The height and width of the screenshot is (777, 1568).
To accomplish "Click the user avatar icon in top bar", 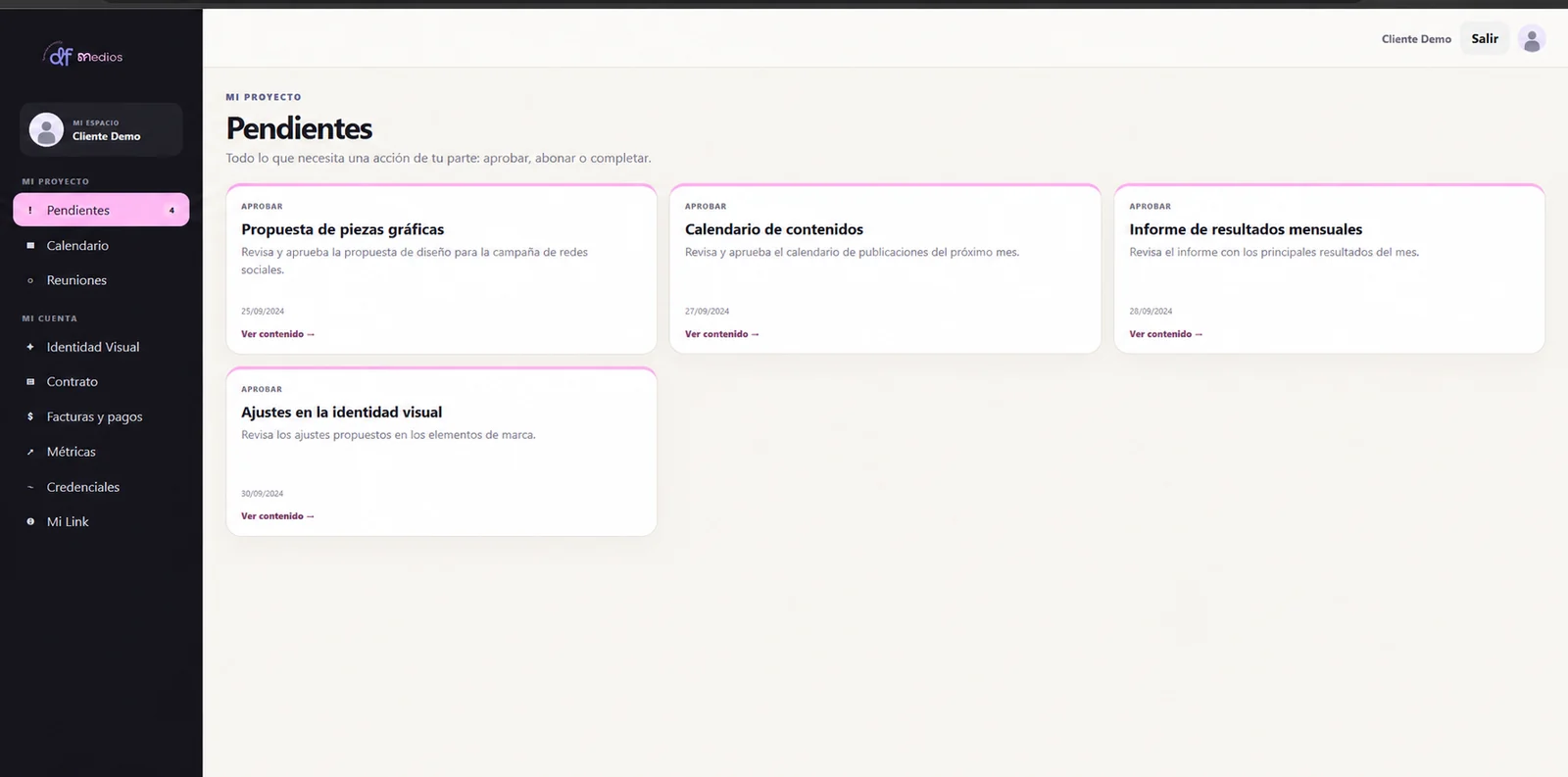I will (1532, 39).
